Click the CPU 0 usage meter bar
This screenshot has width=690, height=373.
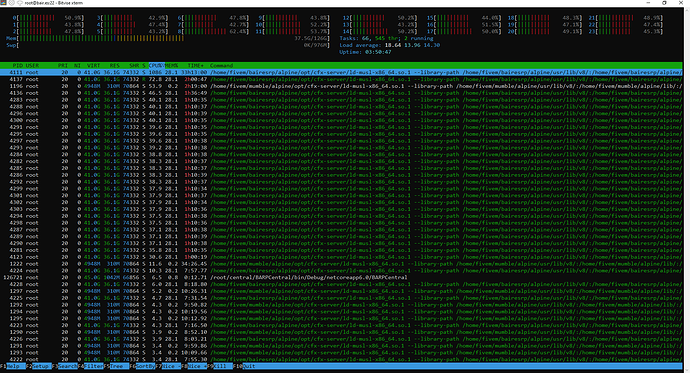48,18
